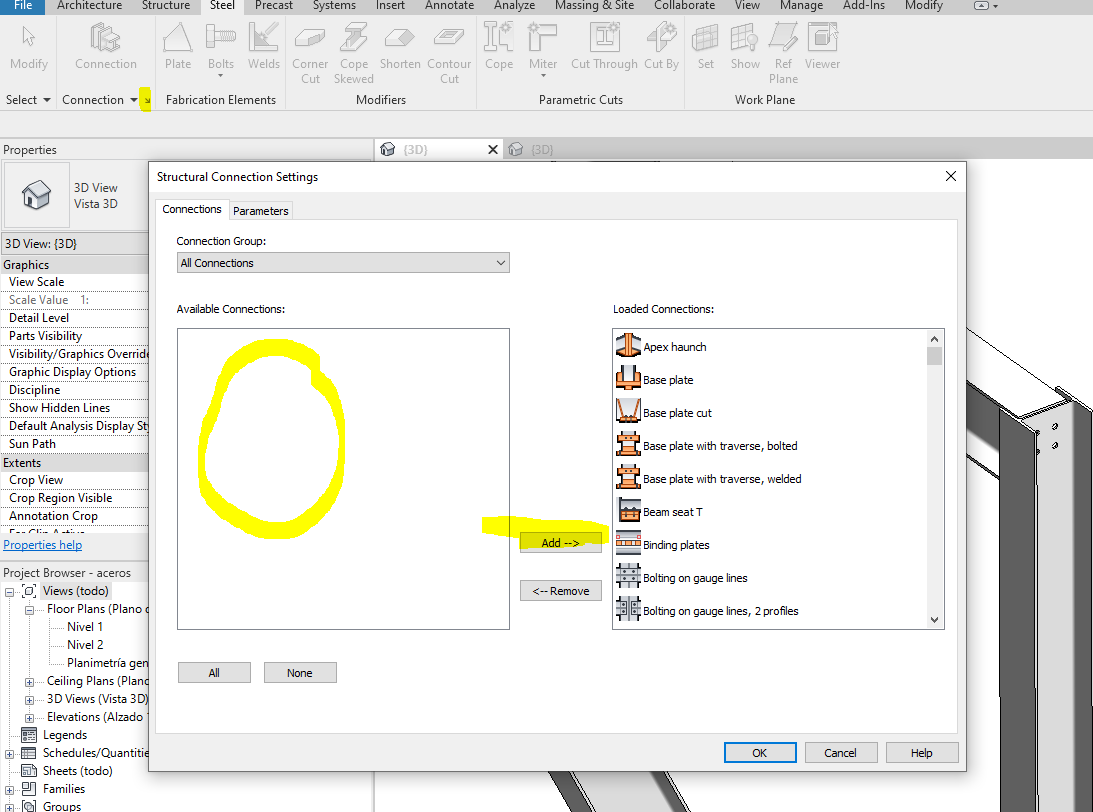Select the Binding plates connection icon

coord(628,543)
